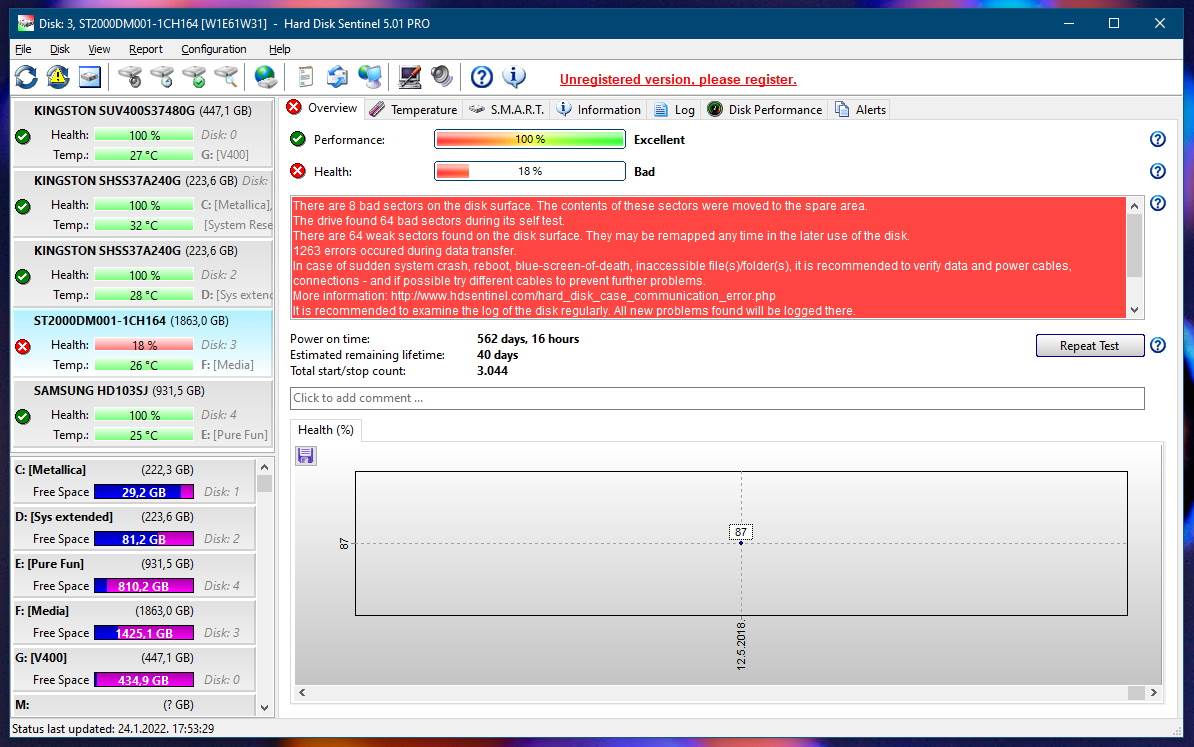1194x747 pixels.
Task: Click the refresh disk status icon
Action: [x=26, y=76]
